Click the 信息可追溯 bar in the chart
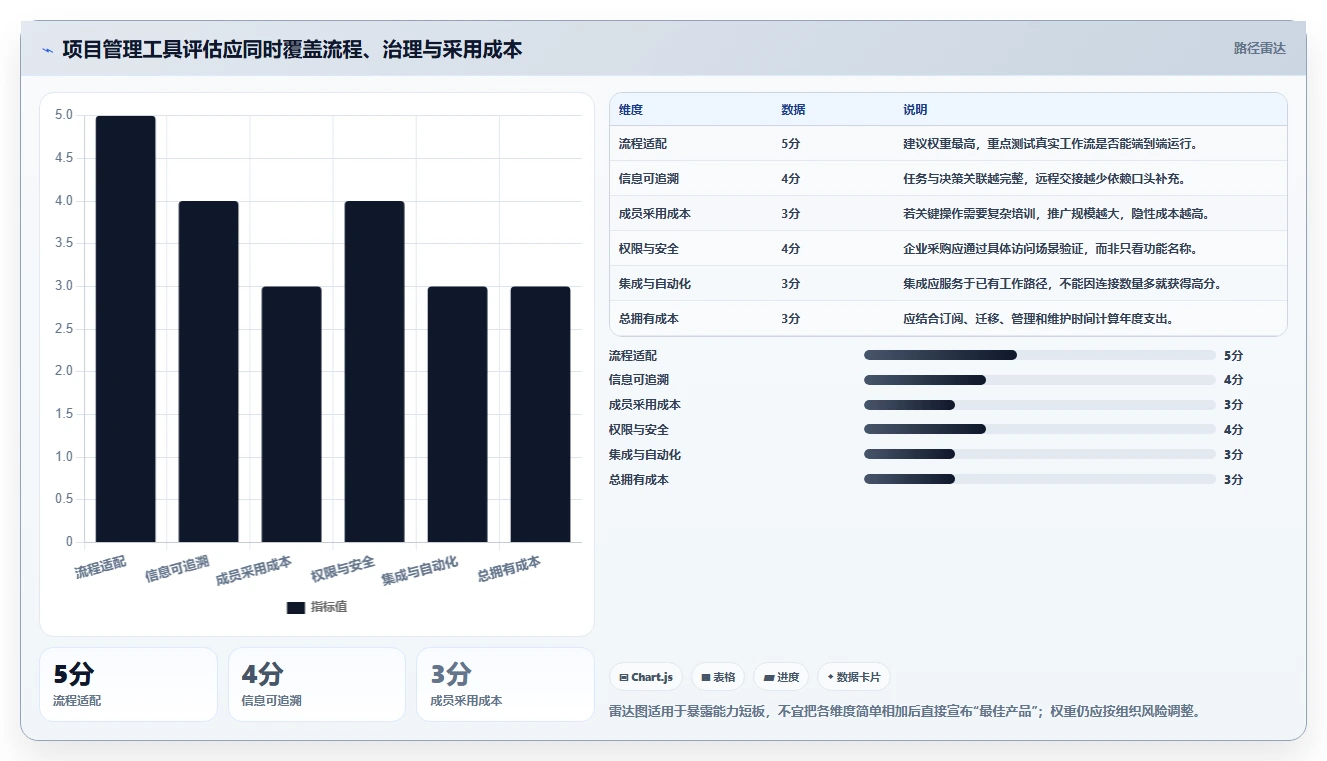Screen dimensions: 1327x761 (x=208, y=372)
